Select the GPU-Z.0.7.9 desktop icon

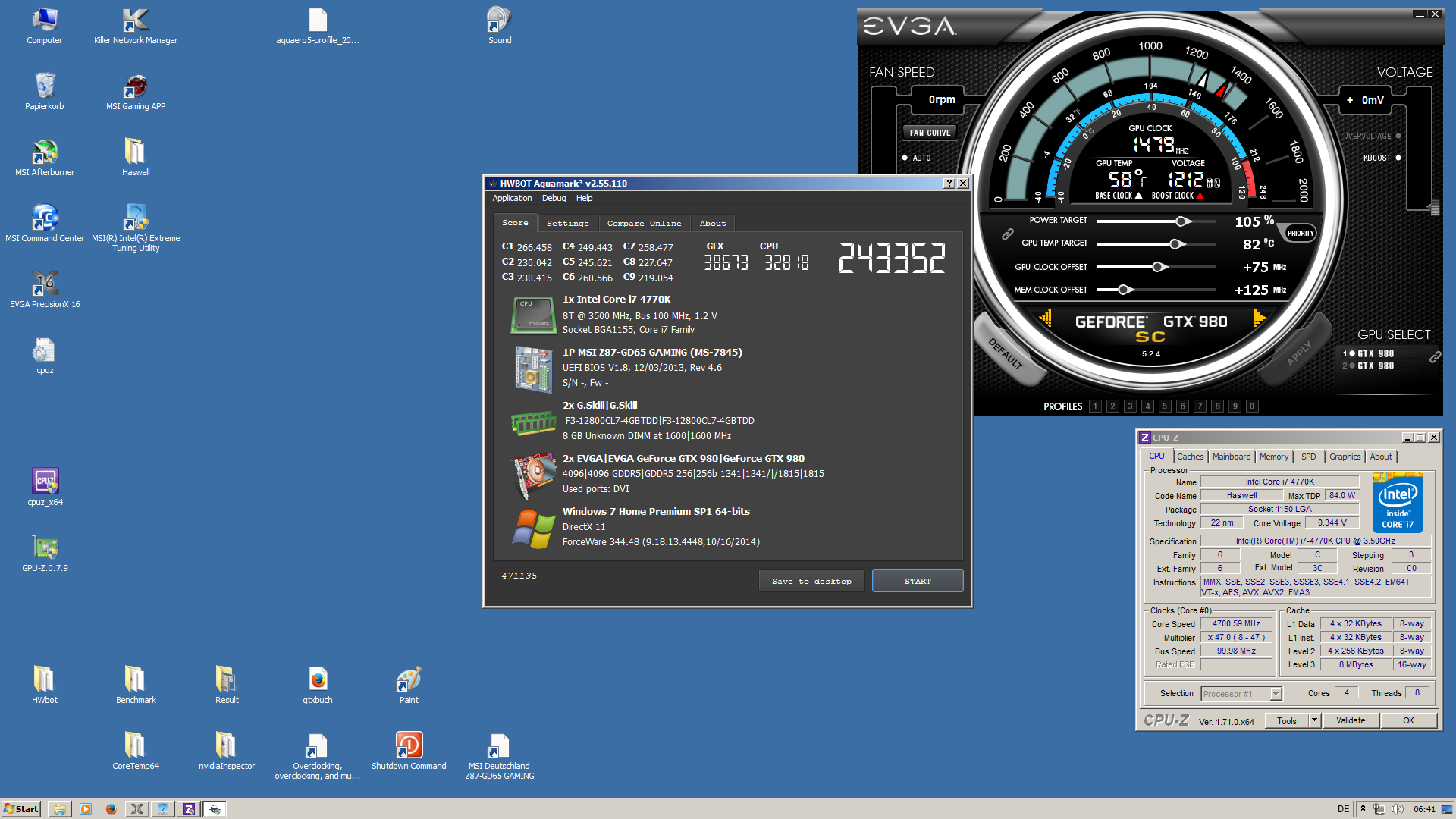[45, 554]
